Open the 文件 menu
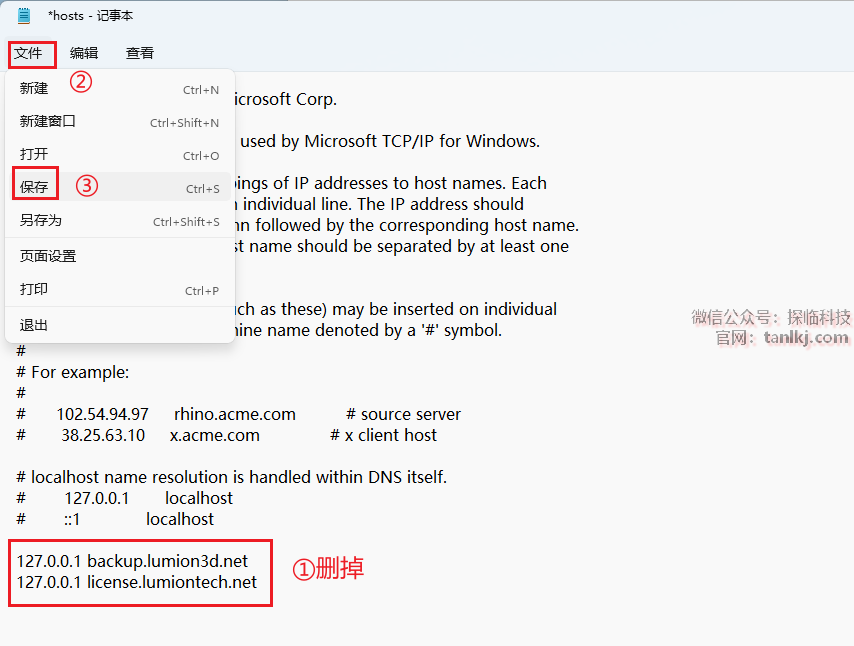854x646 pixels. [x=28, y=53]
